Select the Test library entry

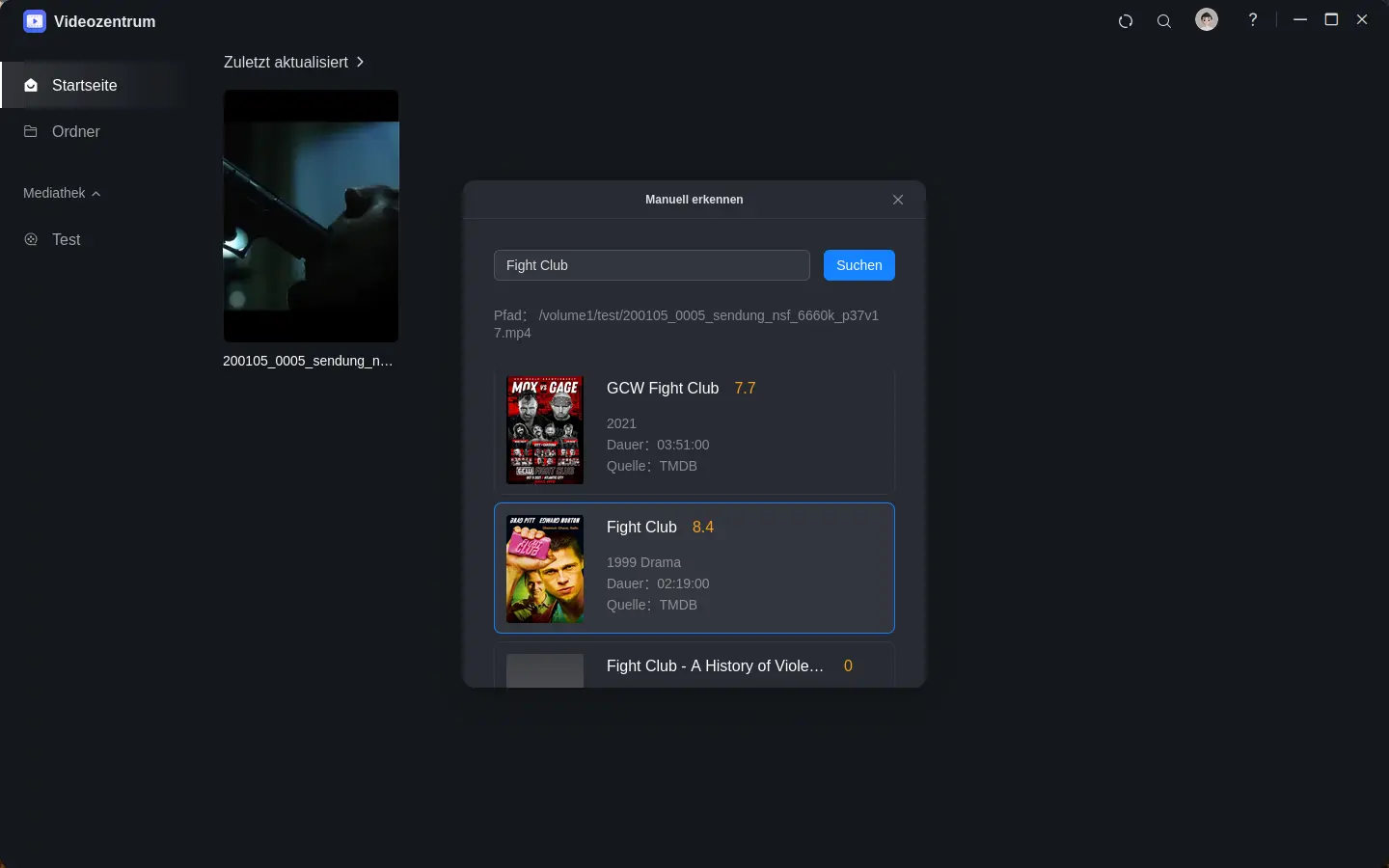point(67,240)
